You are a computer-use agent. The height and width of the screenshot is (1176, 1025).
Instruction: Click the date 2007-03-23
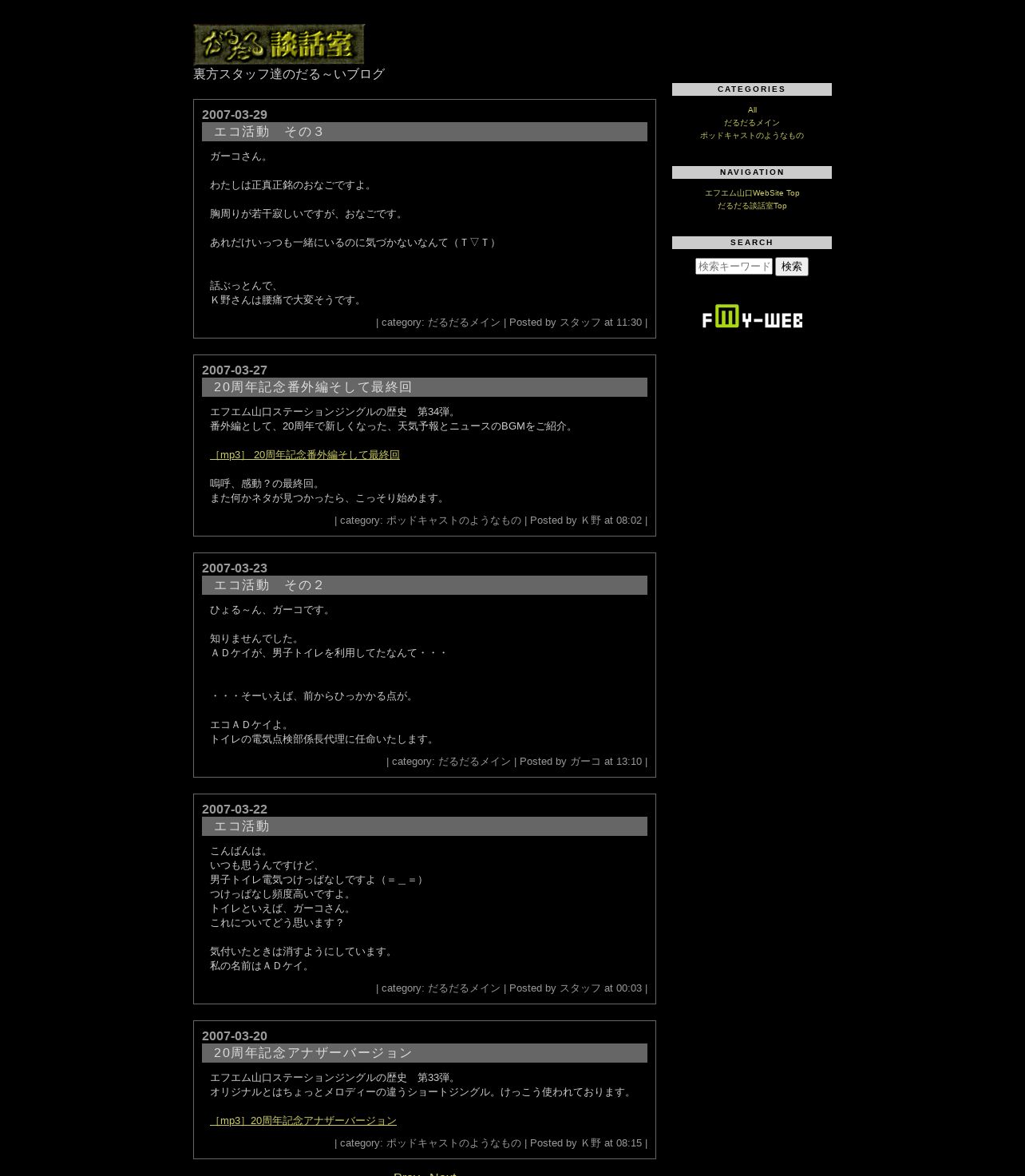pyautogui.click(x=235, y=568)
